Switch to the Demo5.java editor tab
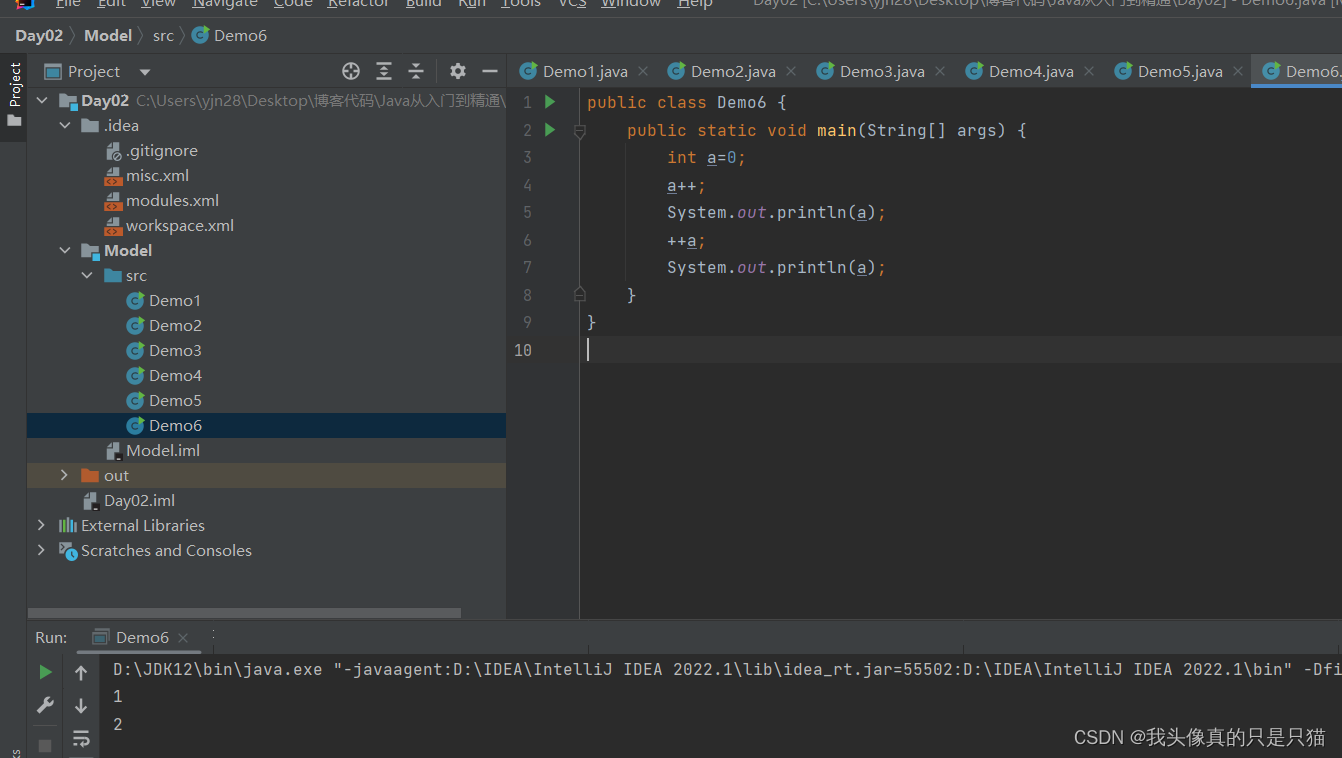 coord(1180,71)
